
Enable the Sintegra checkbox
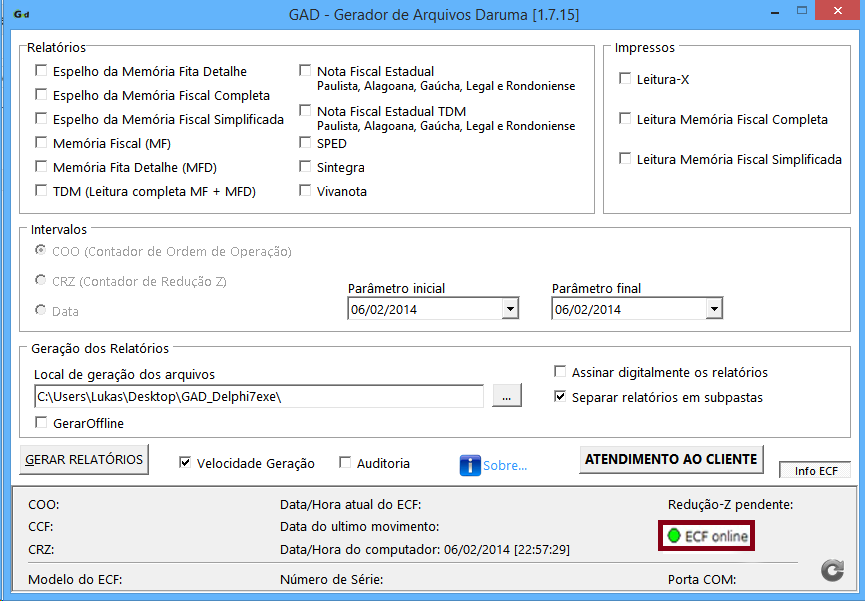click(305, 167)
